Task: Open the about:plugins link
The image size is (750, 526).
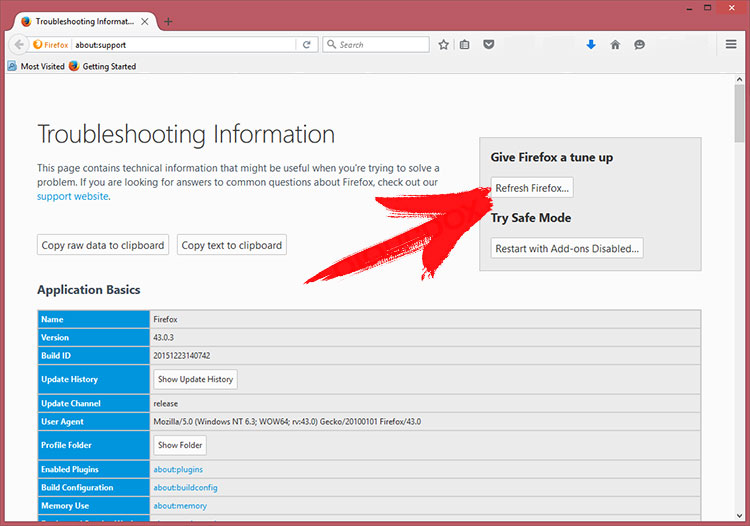Action: (178, 470)
